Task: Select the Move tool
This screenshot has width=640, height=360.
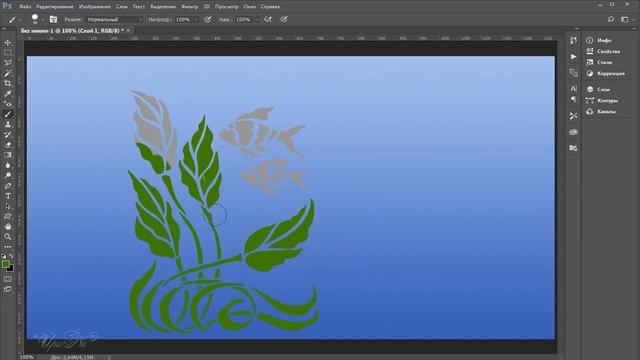Action: point(8,43)
